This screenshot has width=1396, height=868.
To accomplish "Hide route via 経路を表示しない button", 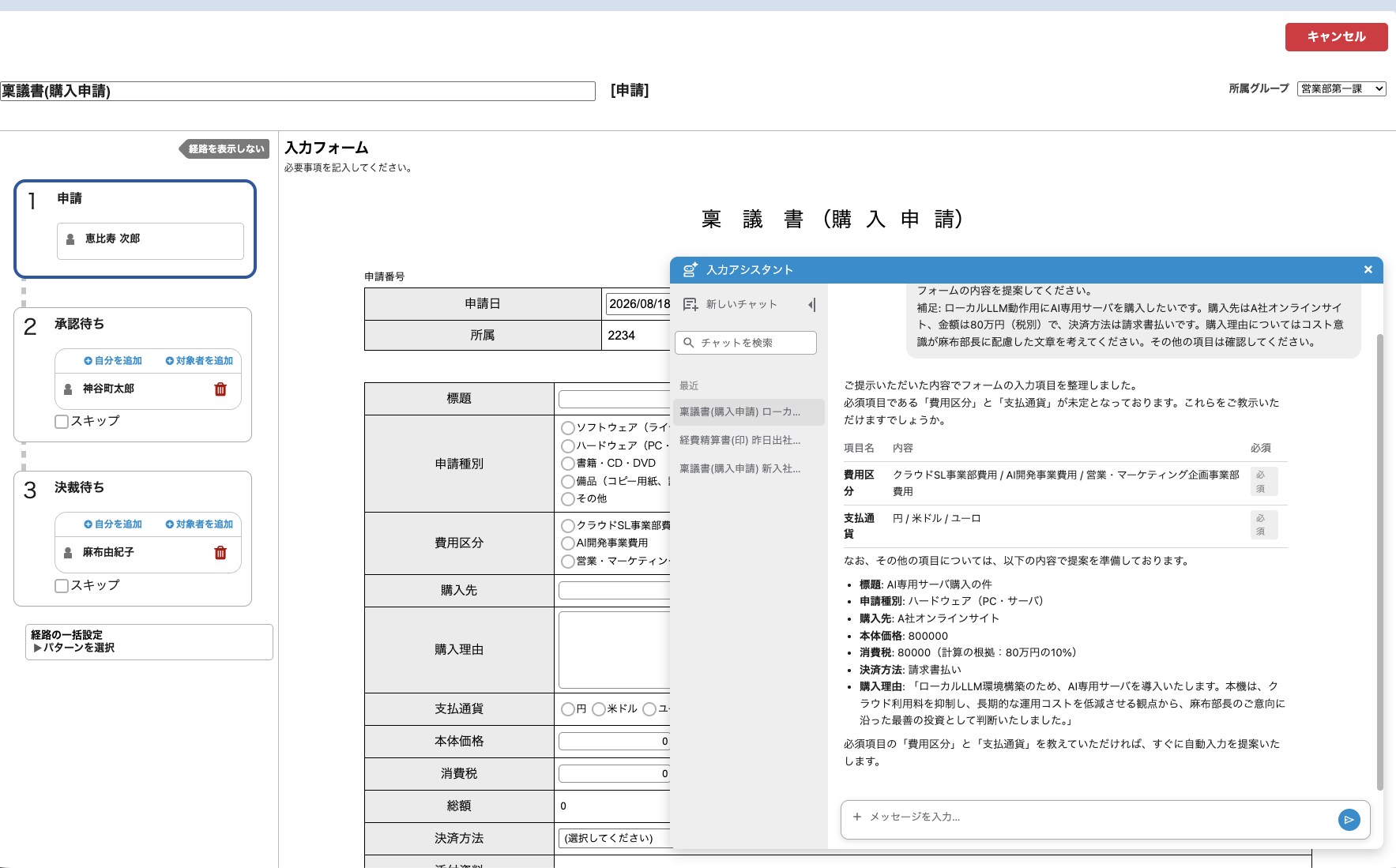I will coord(224,148).
